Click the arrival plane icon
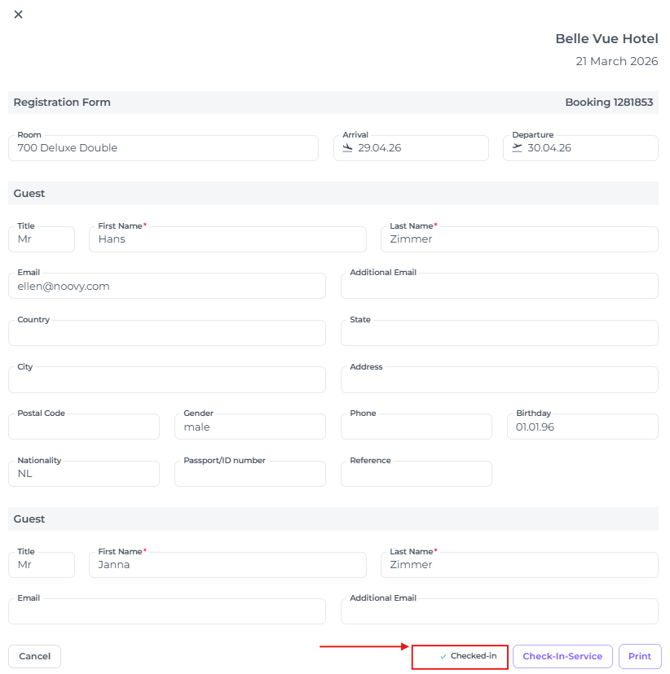The width and height of the screenshot is (670, 674). (x=348, y=148)
